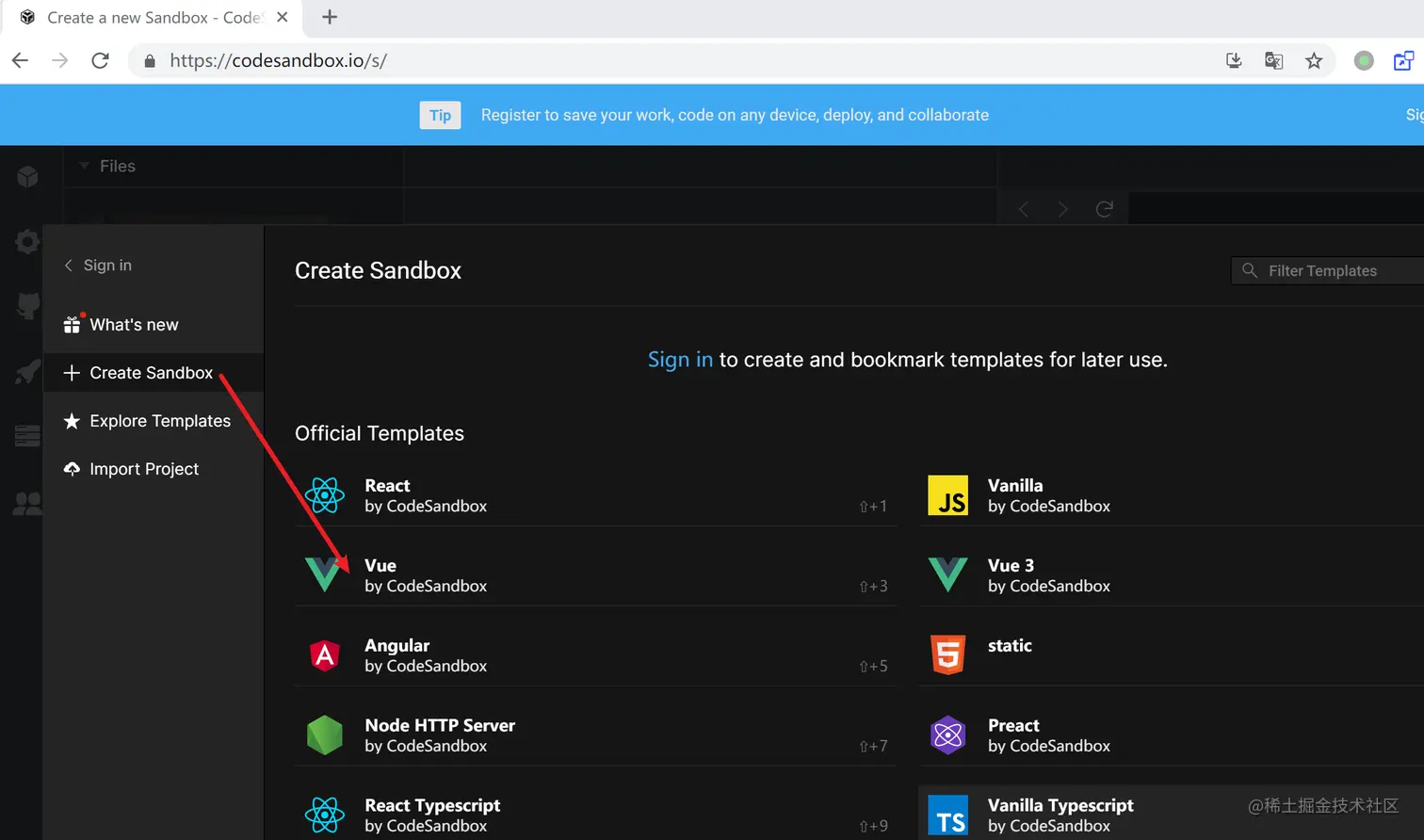Click the Official Templates heading
1424x840 pixels.
tap(380, 433)
